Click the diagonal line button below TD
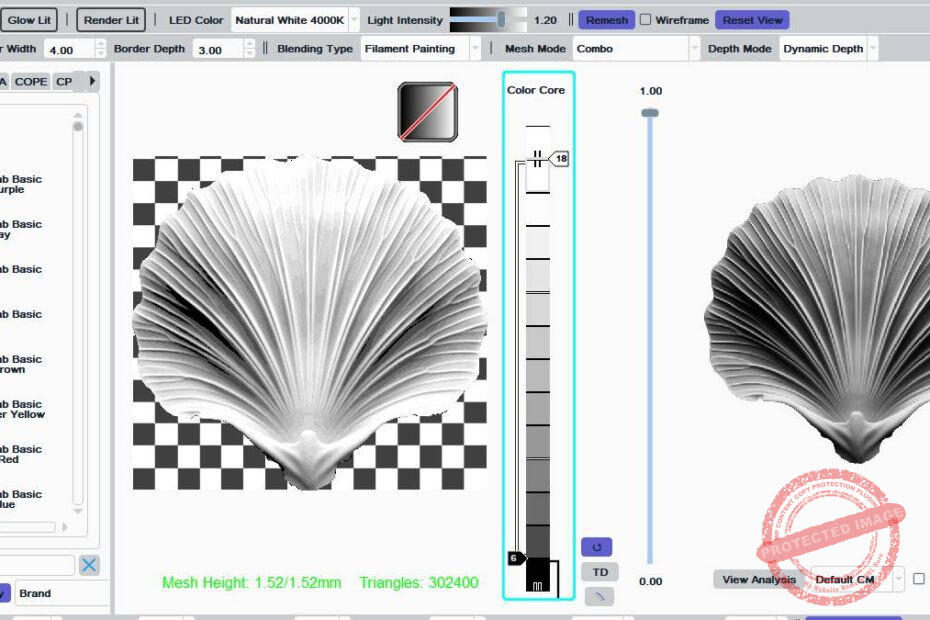Screen dimensions: 930x620 599,596
